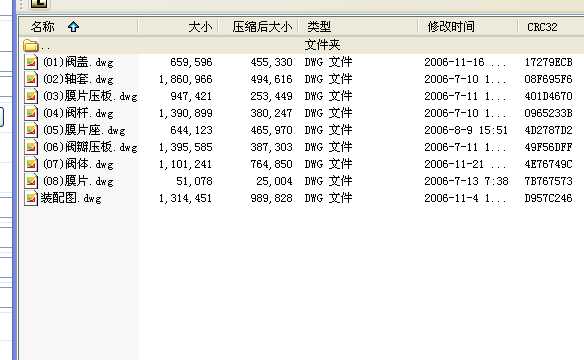
Task: Click compressed size 465,970
Action: (271, 130)
